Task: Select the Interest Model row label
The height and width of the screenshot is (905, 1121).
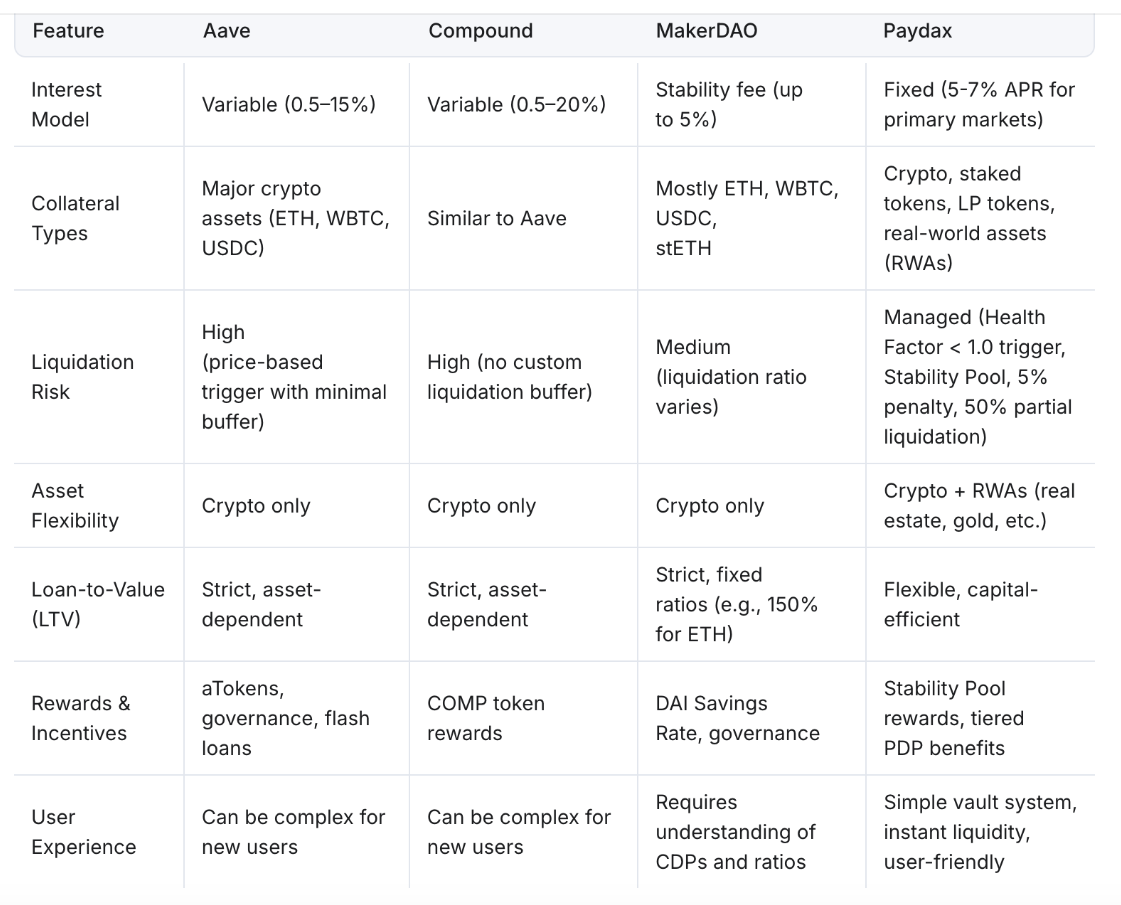Action: (66, 104)
